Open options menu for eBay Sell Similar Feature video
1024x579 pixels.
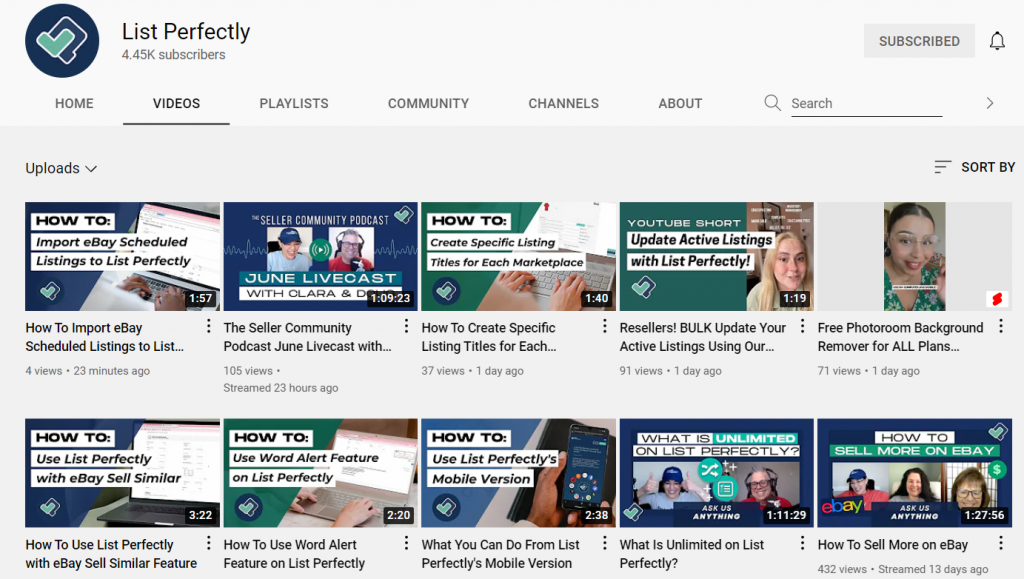(208, 542)
